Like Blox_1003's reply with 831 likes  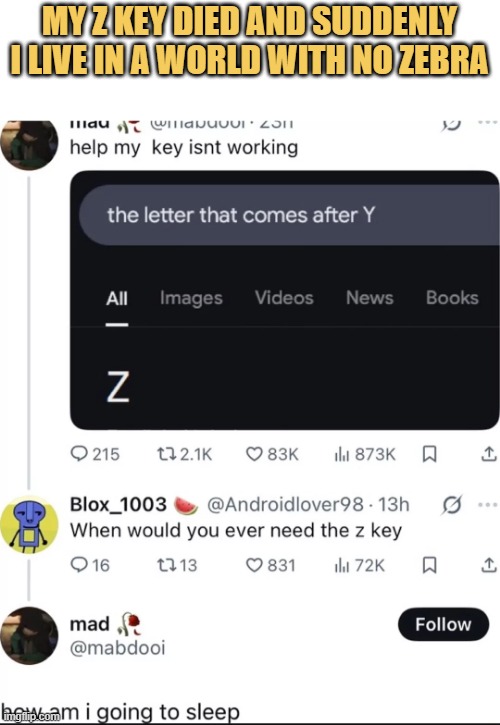click(270, 565)
